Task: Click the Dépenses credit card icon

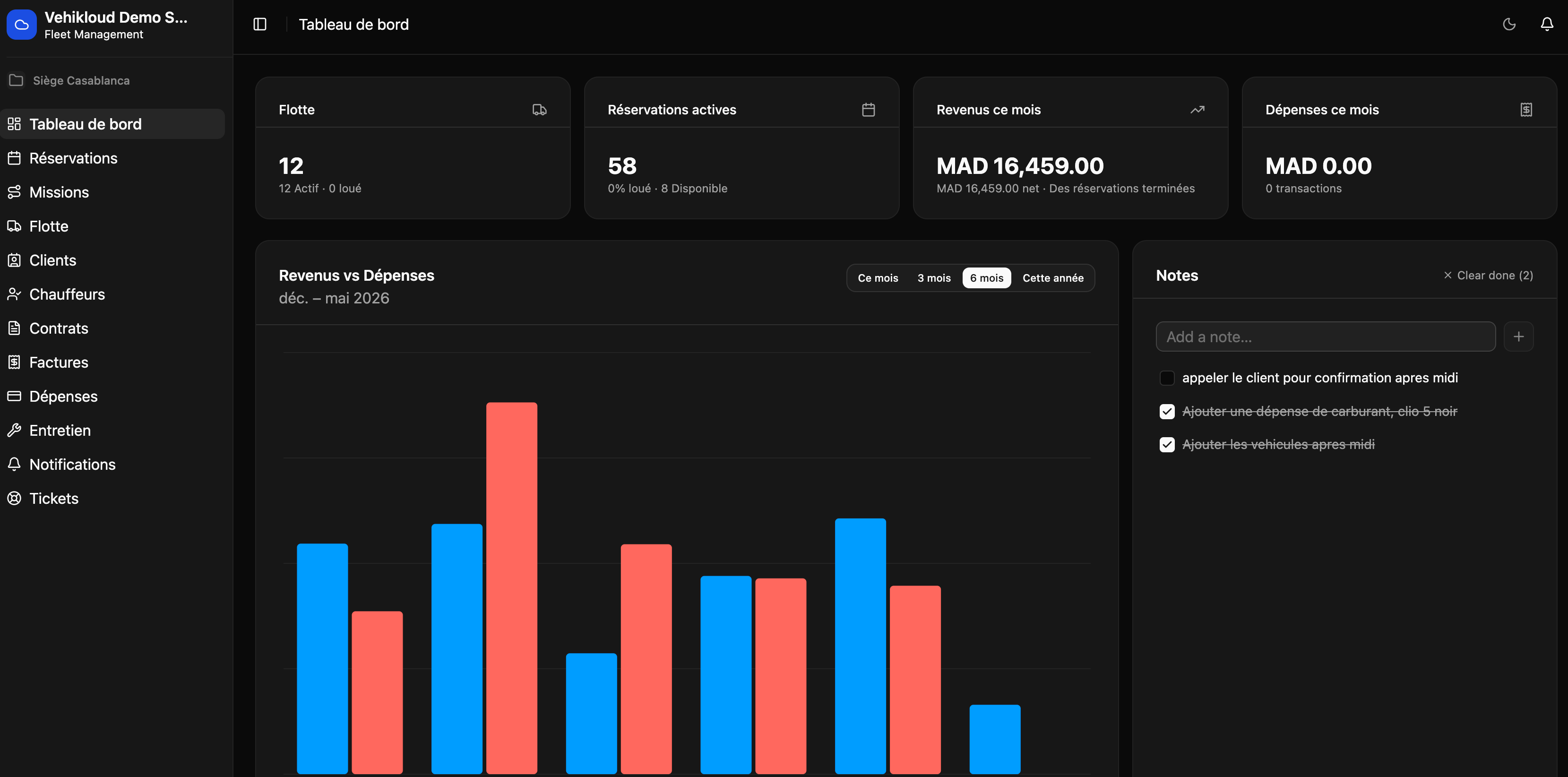Action: tap(14, 397)
